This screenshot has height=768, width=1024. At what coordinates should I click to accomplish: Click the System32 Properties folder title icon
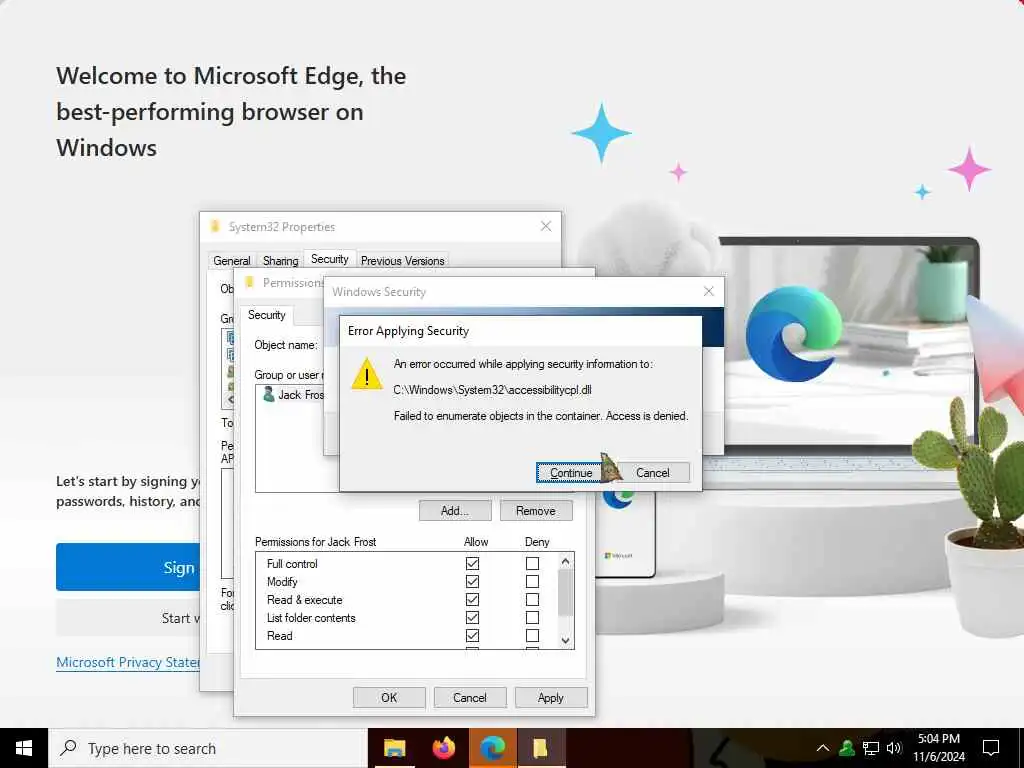click(x=215, y=227)
